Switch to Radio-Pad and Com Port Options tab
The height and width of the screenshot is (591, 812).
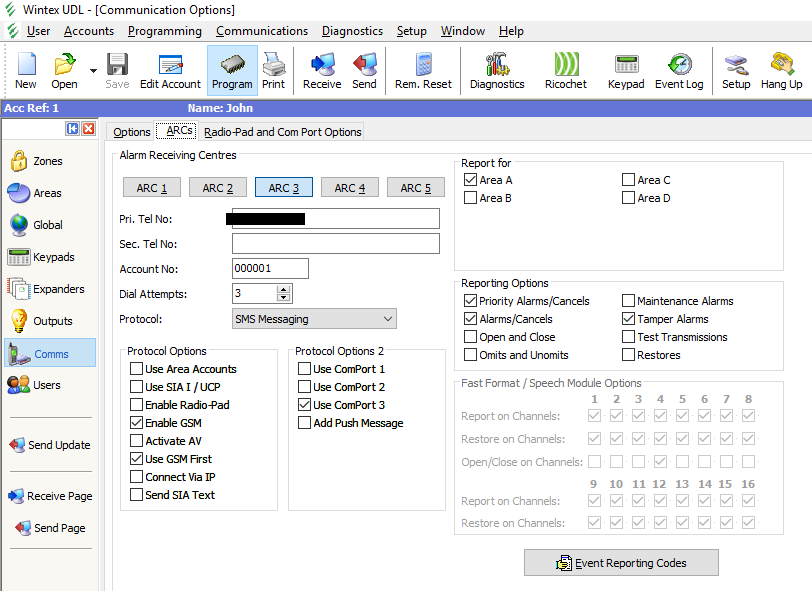pos(283,132)
